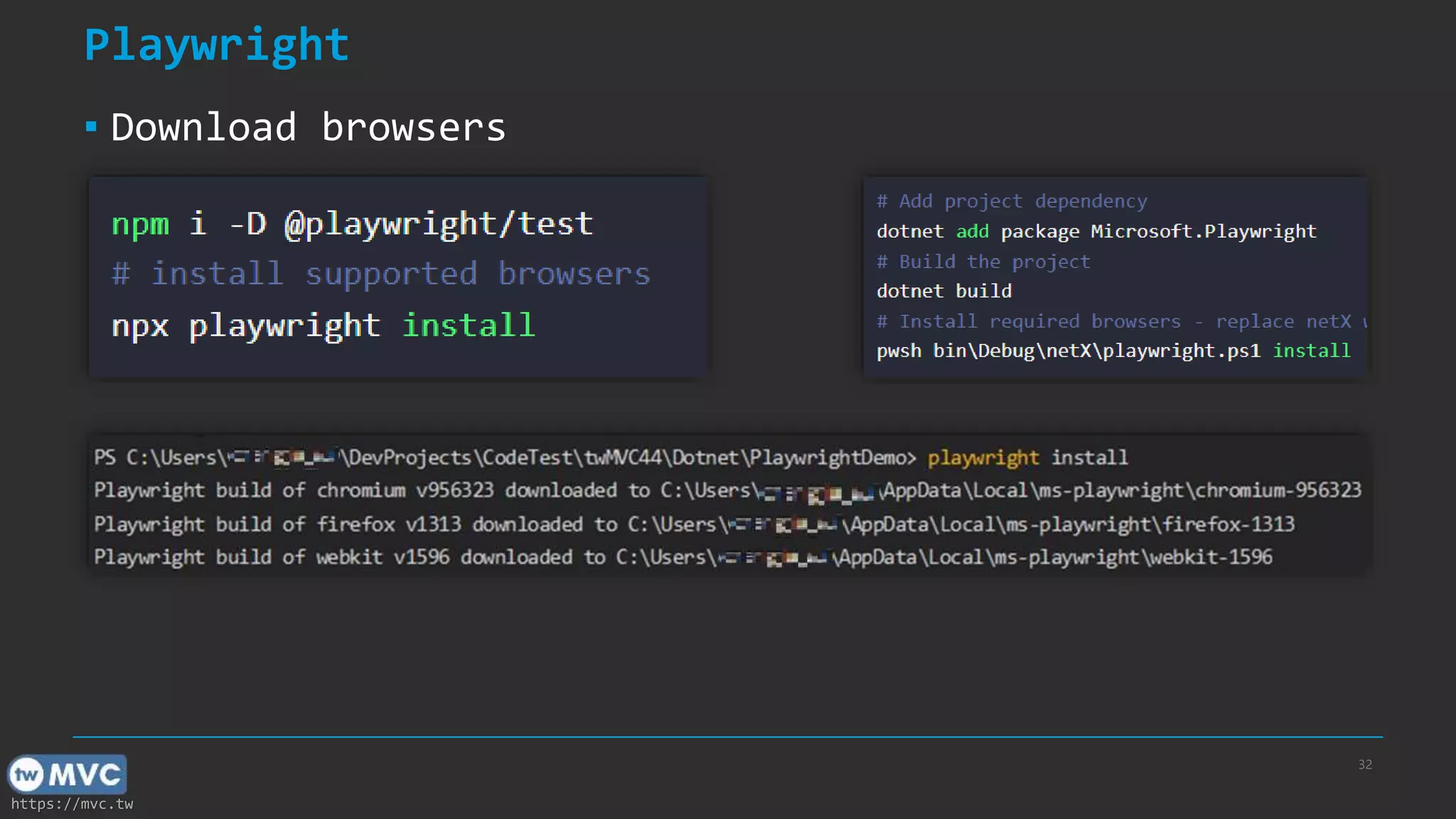Select the 'Download browsers' bullet heading
The height and width of the screenshot is (819, 1456).
coord(308,128)
